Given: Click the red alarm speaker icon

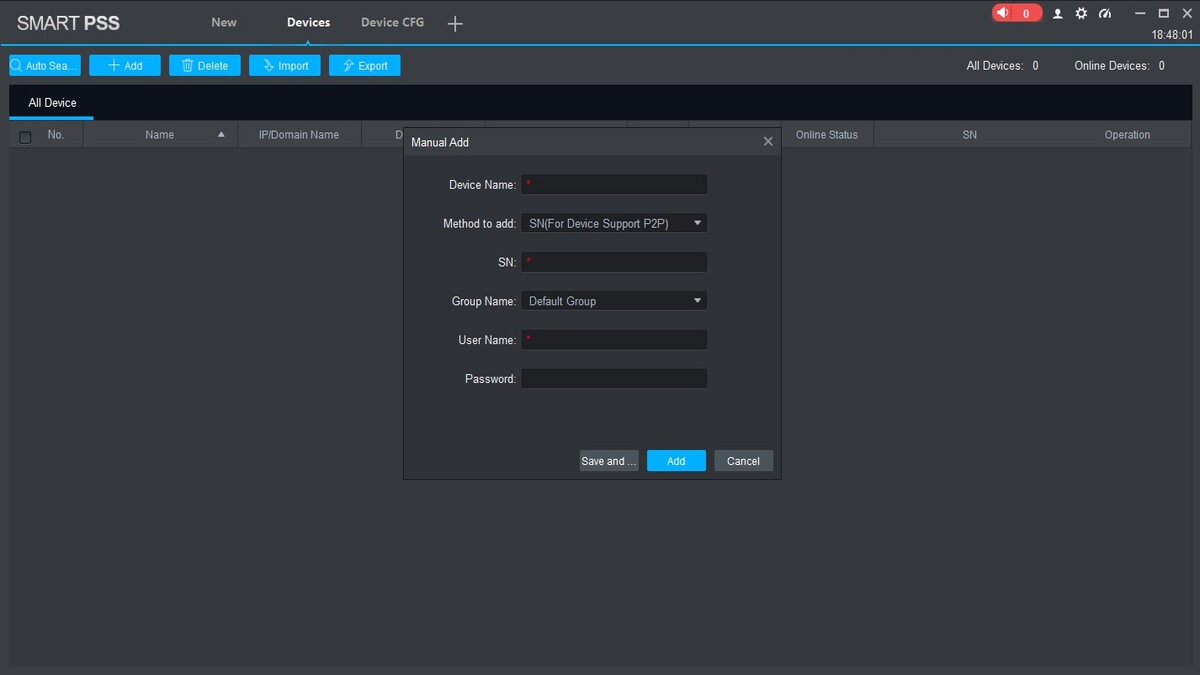Looking at the screenshot, I should click(1003, 14).
